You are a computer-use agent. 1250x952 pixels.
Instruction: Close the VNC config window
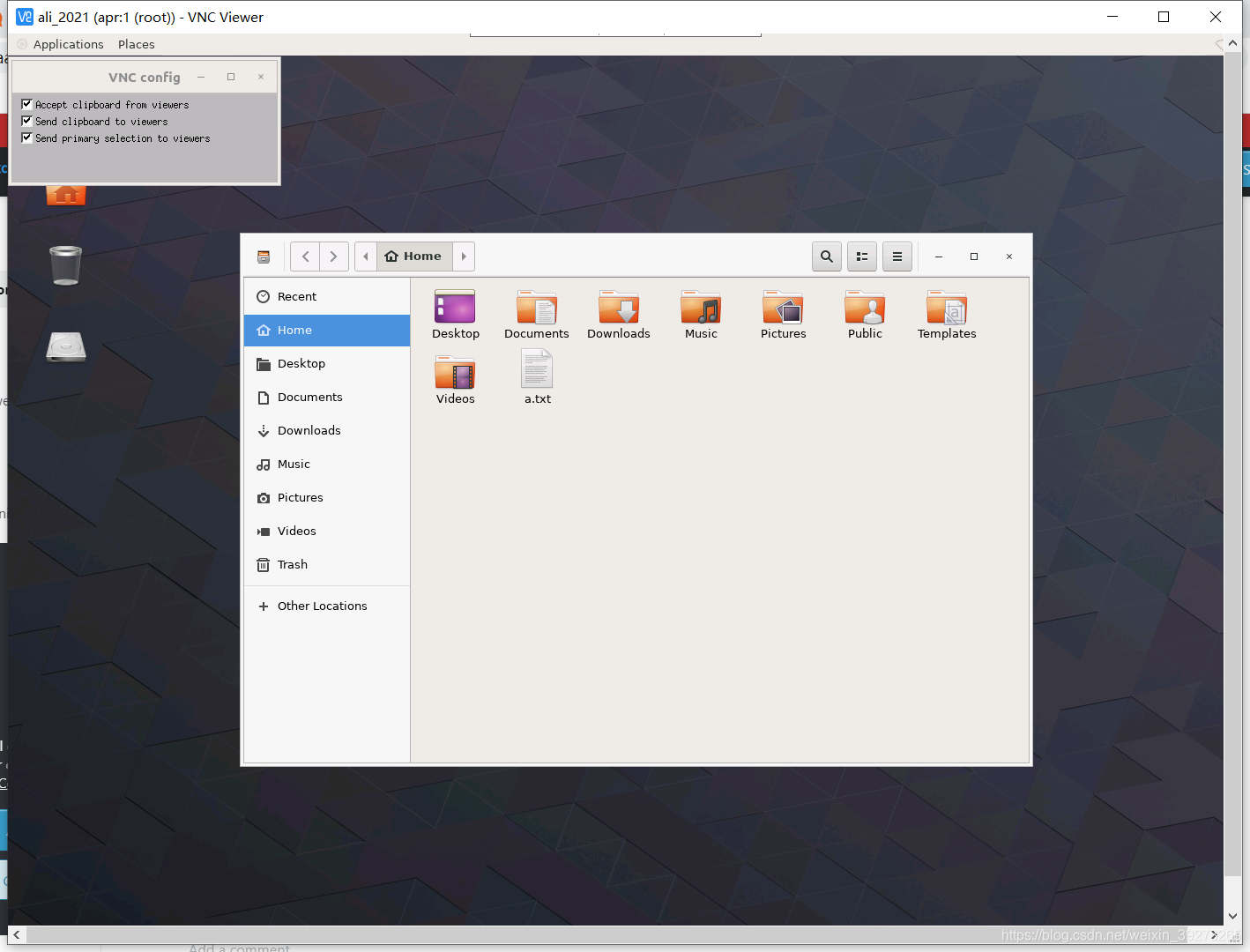[x=261, y=78]
